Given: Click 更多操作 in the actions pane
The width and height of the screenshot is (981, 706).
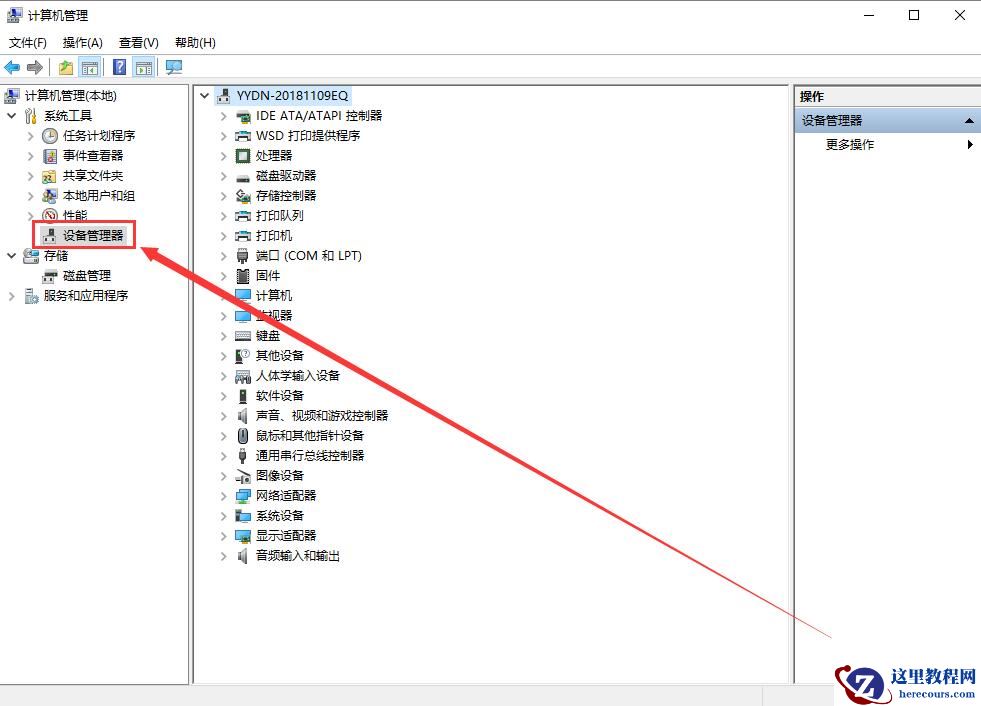Looking at the screenshot, I should coord(850,145).
